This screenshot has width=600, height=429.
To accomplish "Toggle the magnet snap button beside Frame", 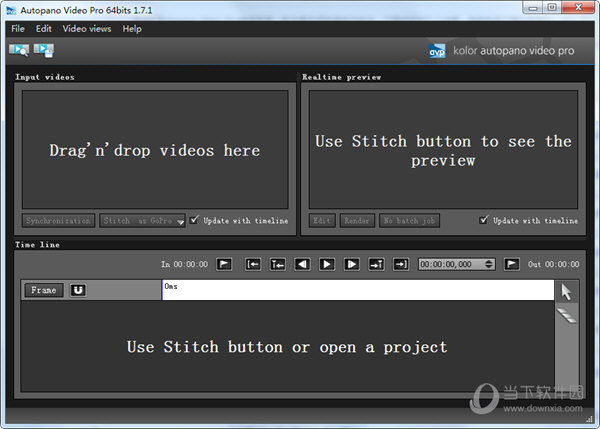I will [x=78, y=290].
